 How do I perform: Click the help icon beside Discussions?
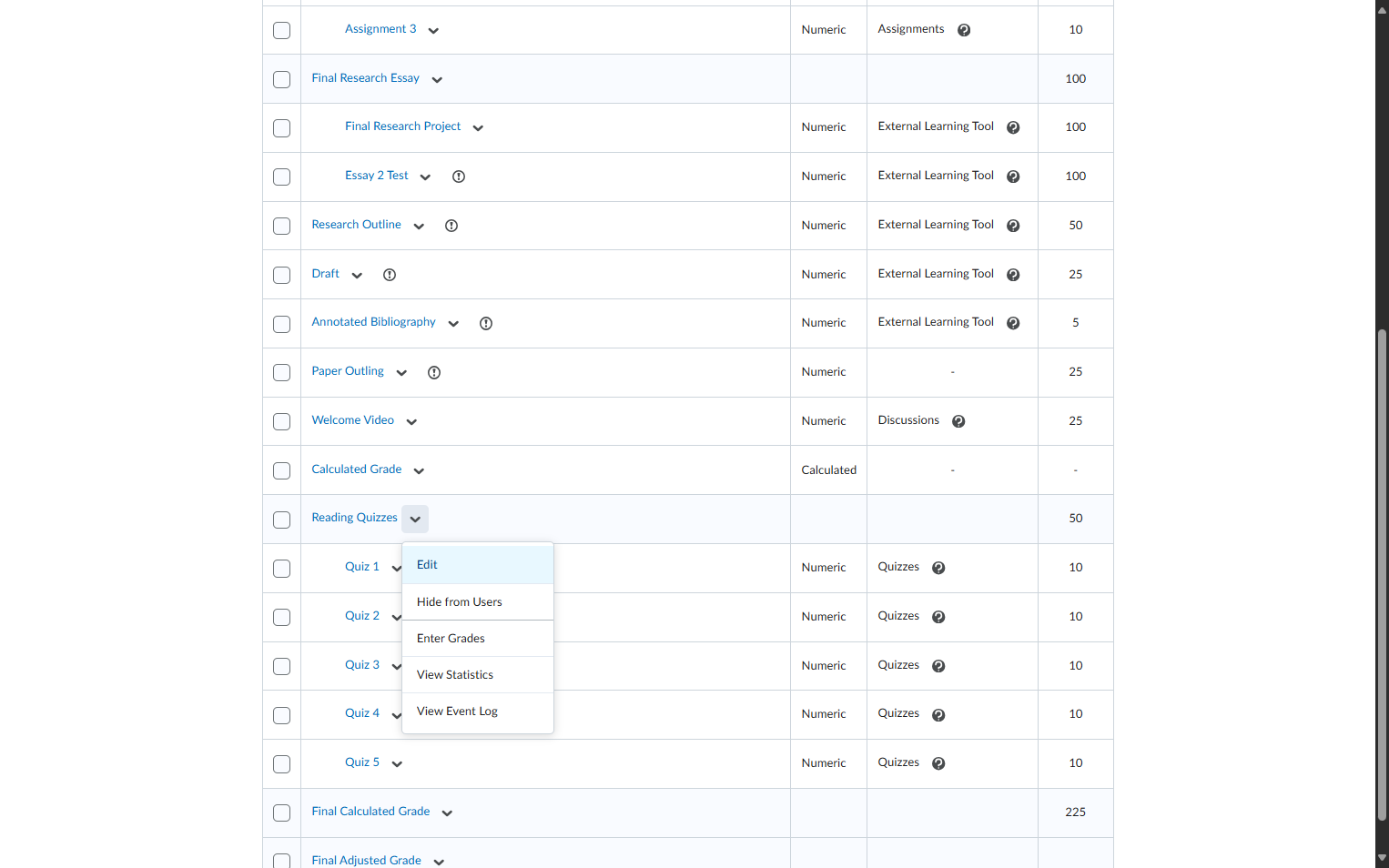(958, 421)
